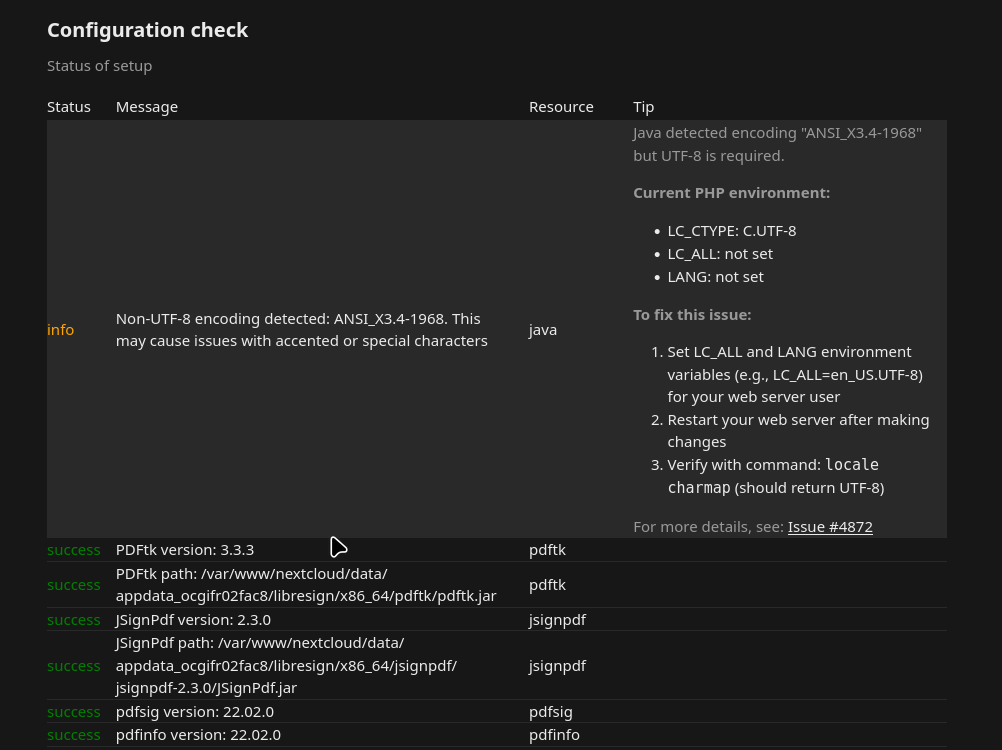Click the 'To fix this issue:' heading
The width and height of the screenshot is (1002, 750).
(x=692, y=315)
